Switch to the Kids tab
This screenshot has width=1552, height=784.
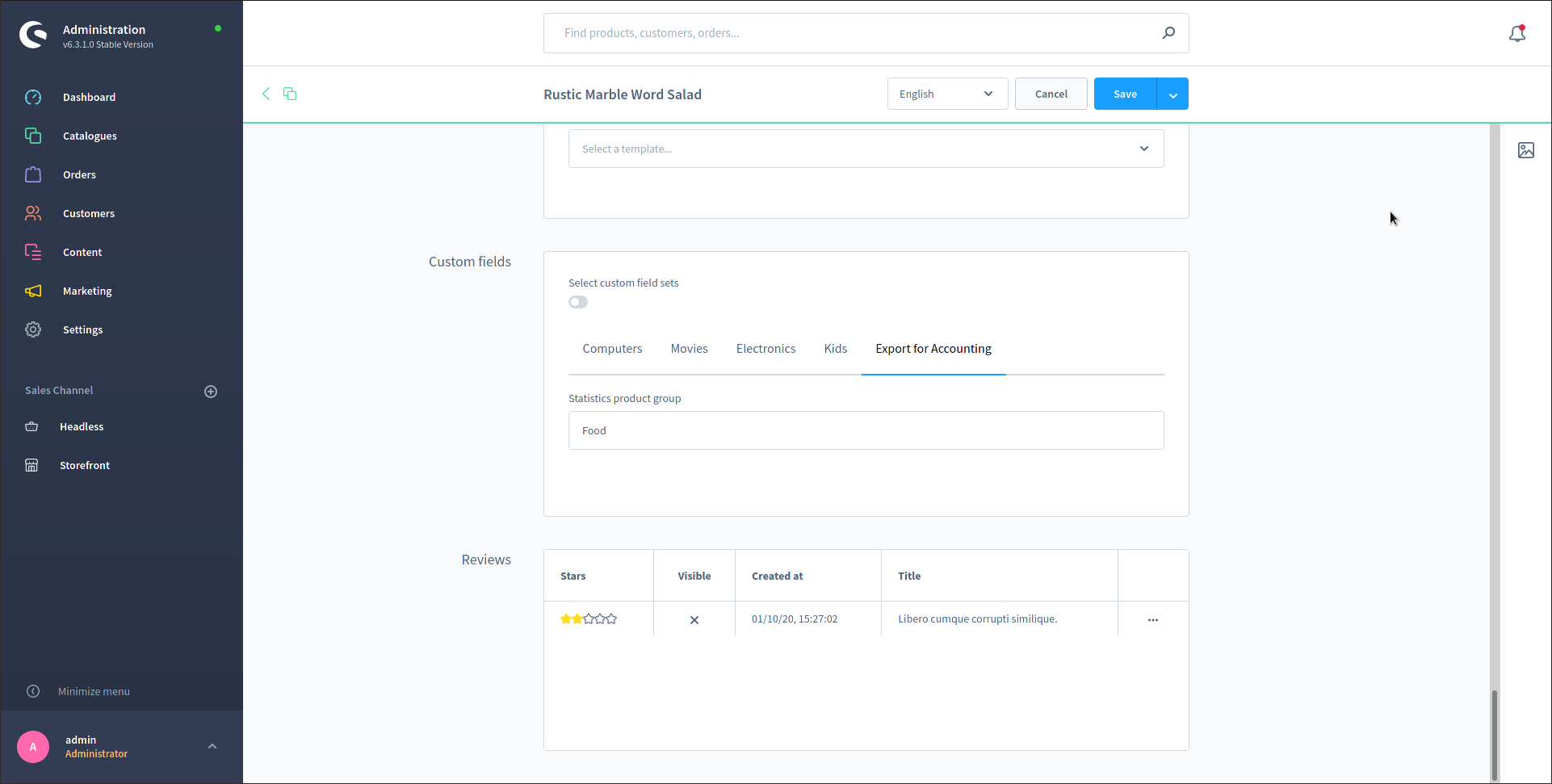click(836, 349)
